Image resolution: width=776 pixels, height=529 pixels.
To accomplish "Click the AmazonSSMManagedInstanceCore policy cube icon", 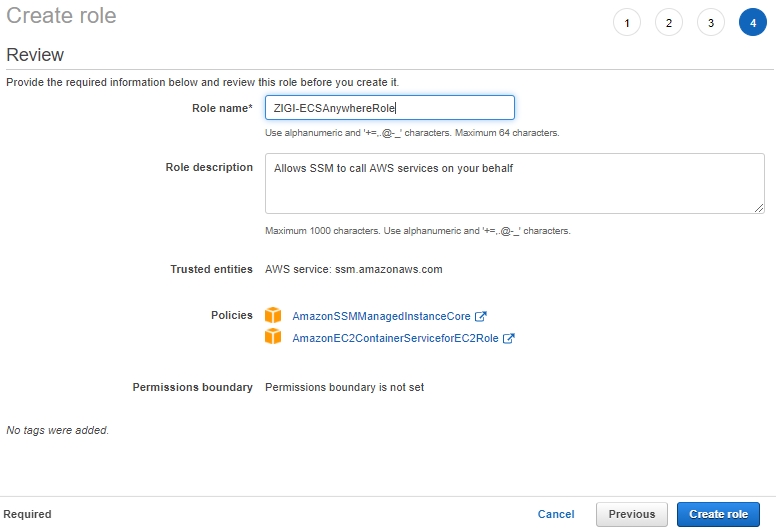I will tap(273, 315).
